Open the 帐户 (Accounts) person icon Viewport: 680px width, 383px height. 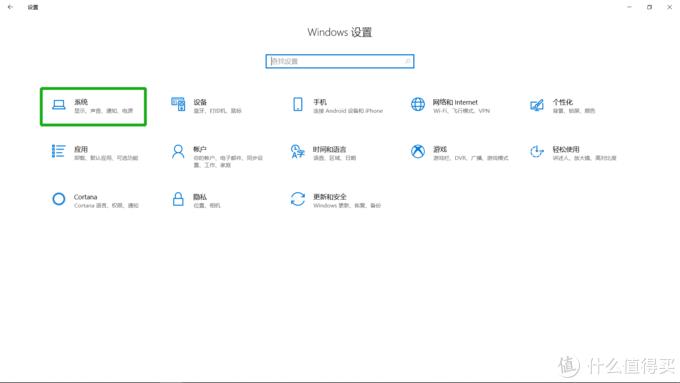click(178, 152)
